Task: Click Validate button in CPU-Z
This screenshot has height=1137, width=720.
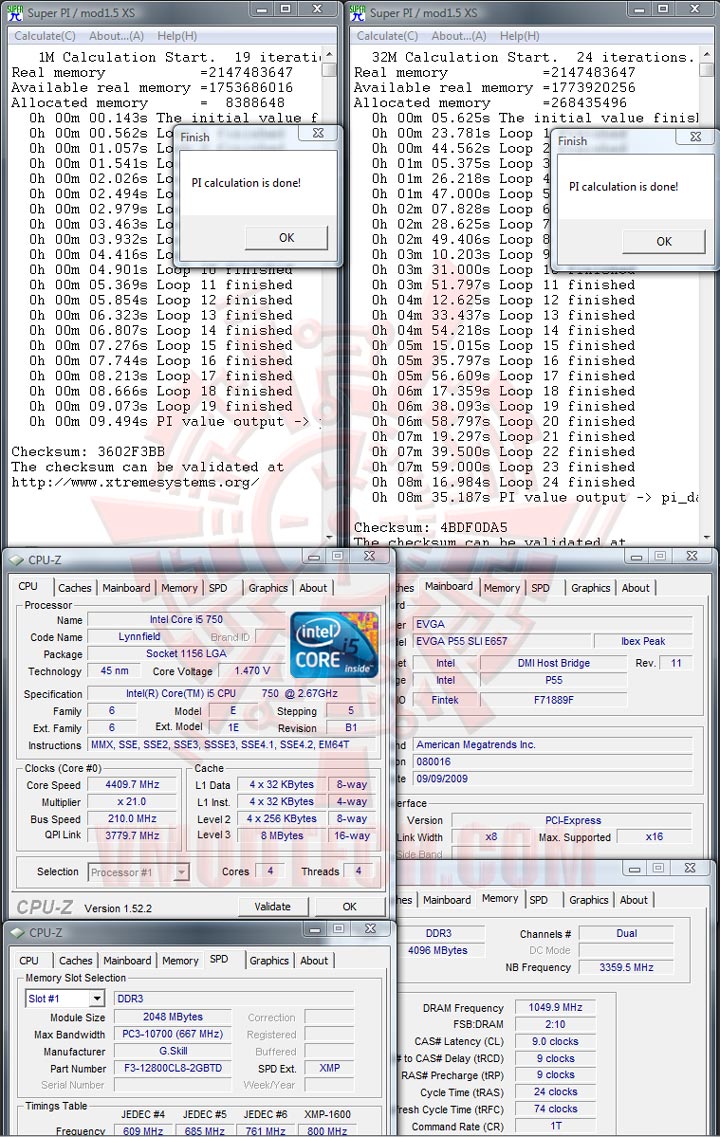Action: pyautogui.click(x=273, y=906)
